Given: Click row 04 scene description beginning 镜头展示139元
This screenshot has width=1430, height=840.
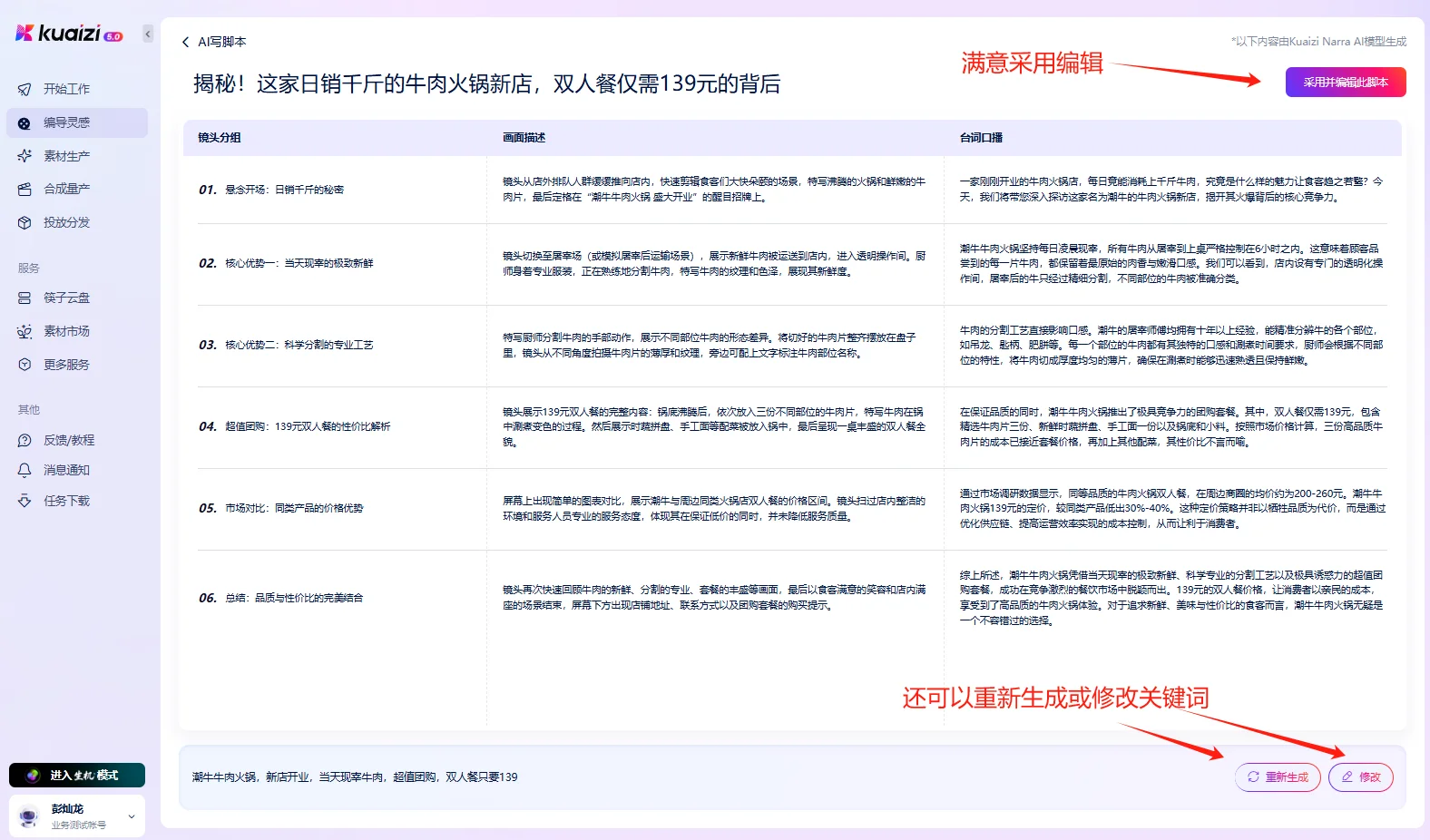Looking at the screenshot, I should pos(714,426).
